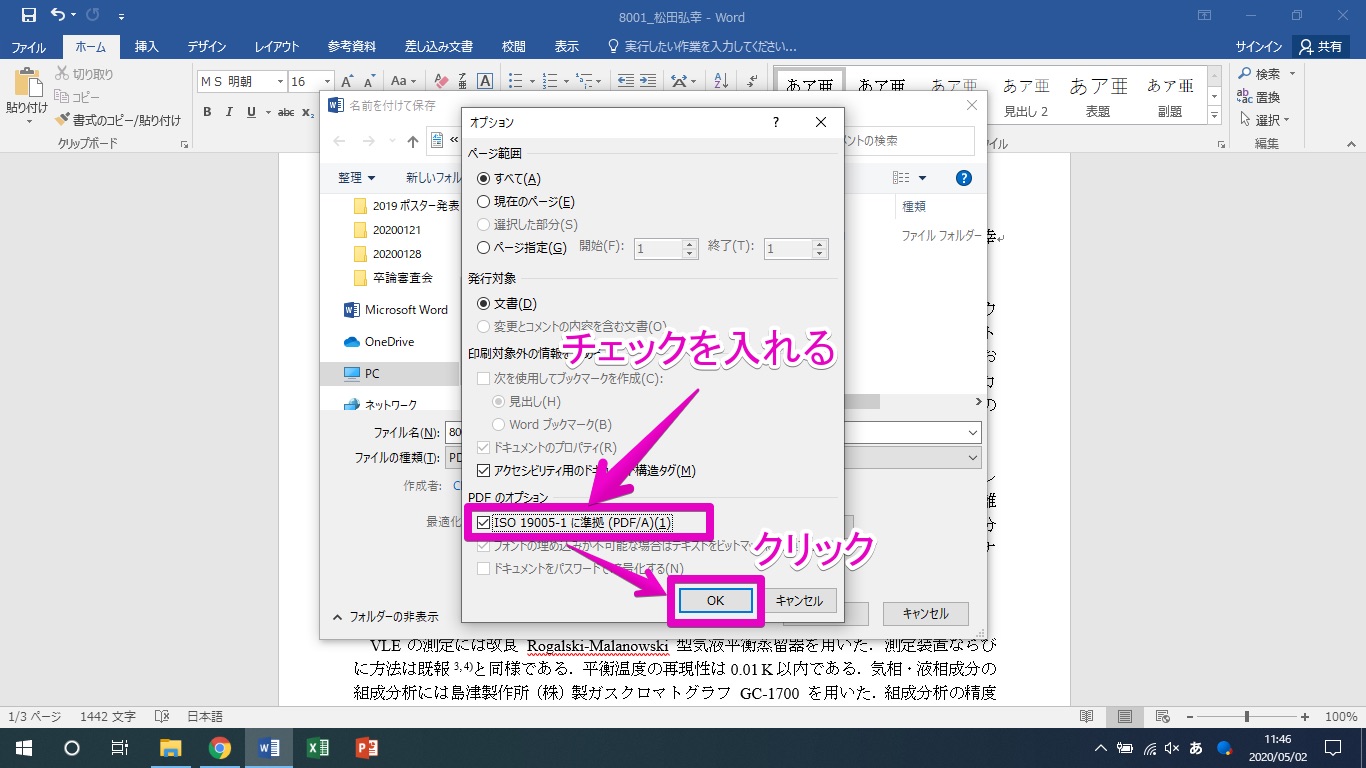
Task: Check ISO 19005-1 (PDF/A) compliance box
Action: [x=485, y=522]
